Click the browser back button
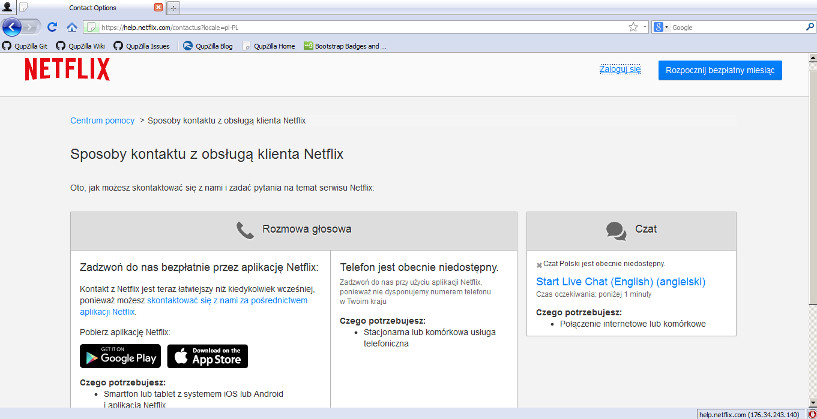817x419 pixels. click(13, 27)
